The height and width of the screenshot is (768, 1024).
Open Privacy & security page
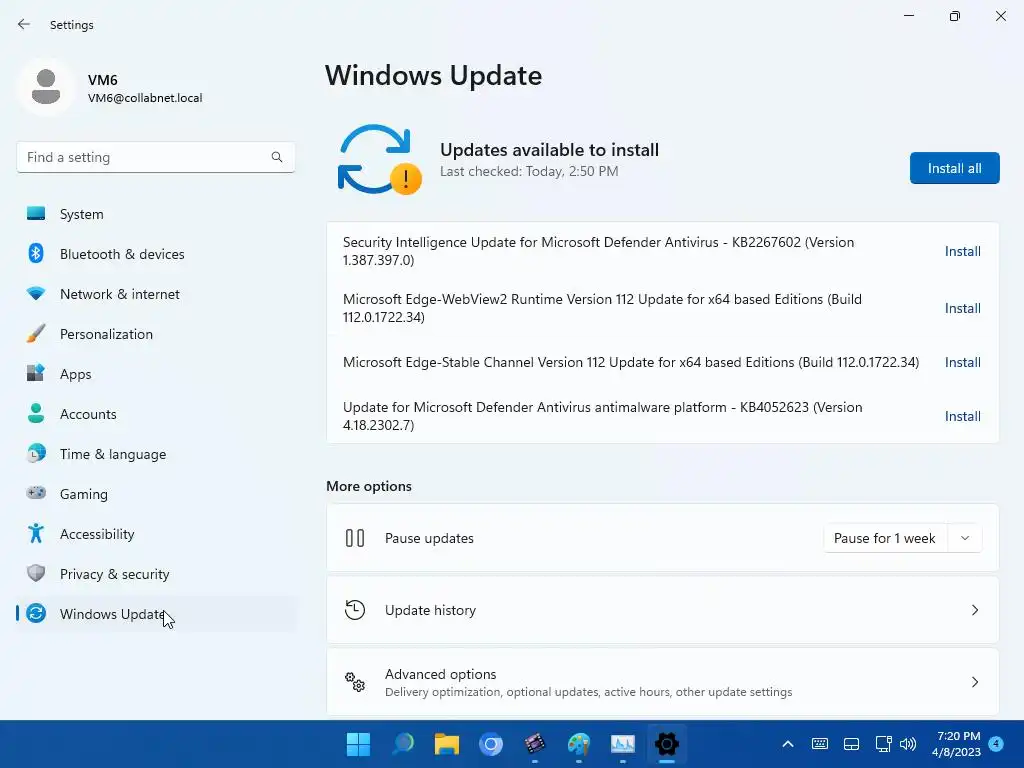(x=155, y=573)
